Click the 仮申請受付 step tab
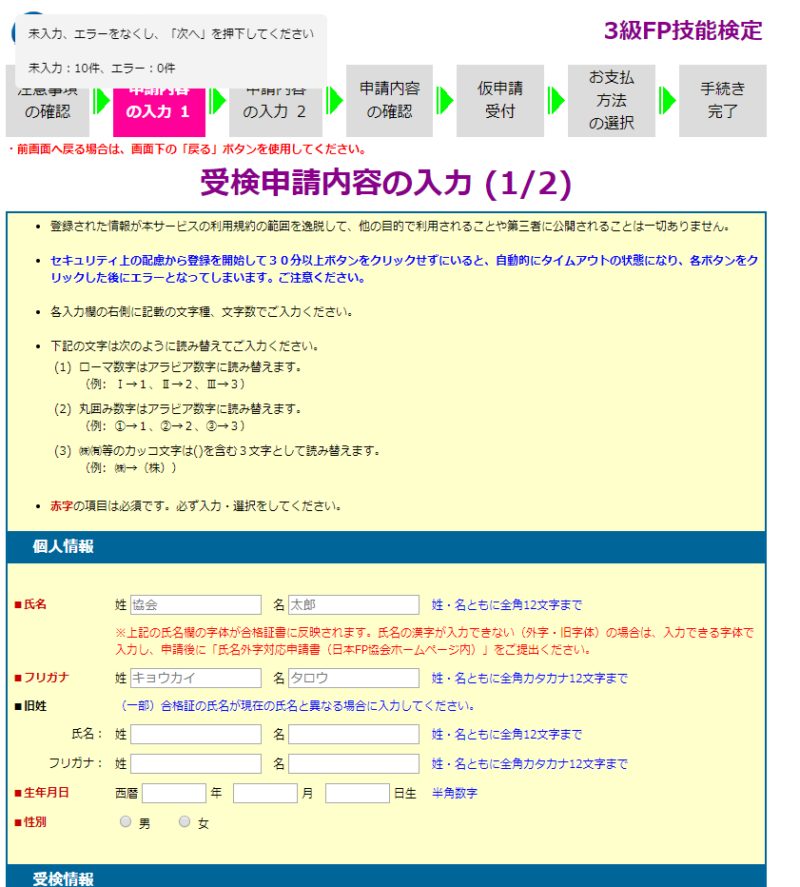The height and width of the screenshot is (887, 800). (x=500, y=101)
